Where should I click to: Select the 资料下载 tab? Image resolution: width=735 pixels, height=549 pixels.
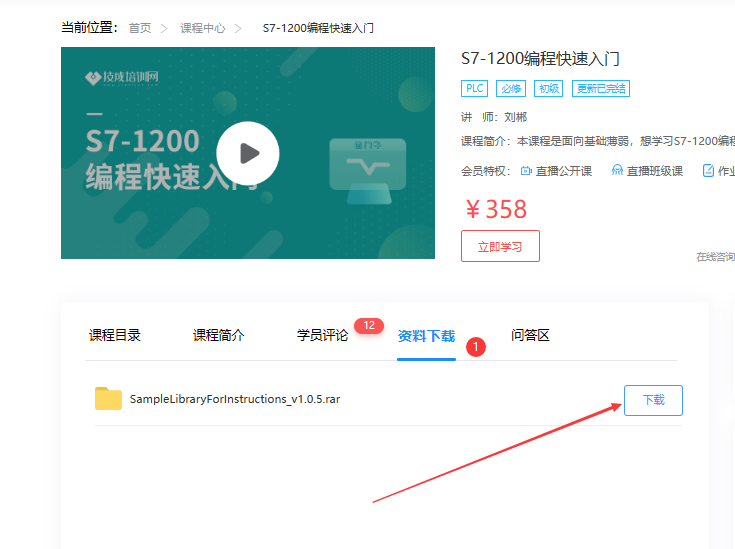click(x=426, y=336)
